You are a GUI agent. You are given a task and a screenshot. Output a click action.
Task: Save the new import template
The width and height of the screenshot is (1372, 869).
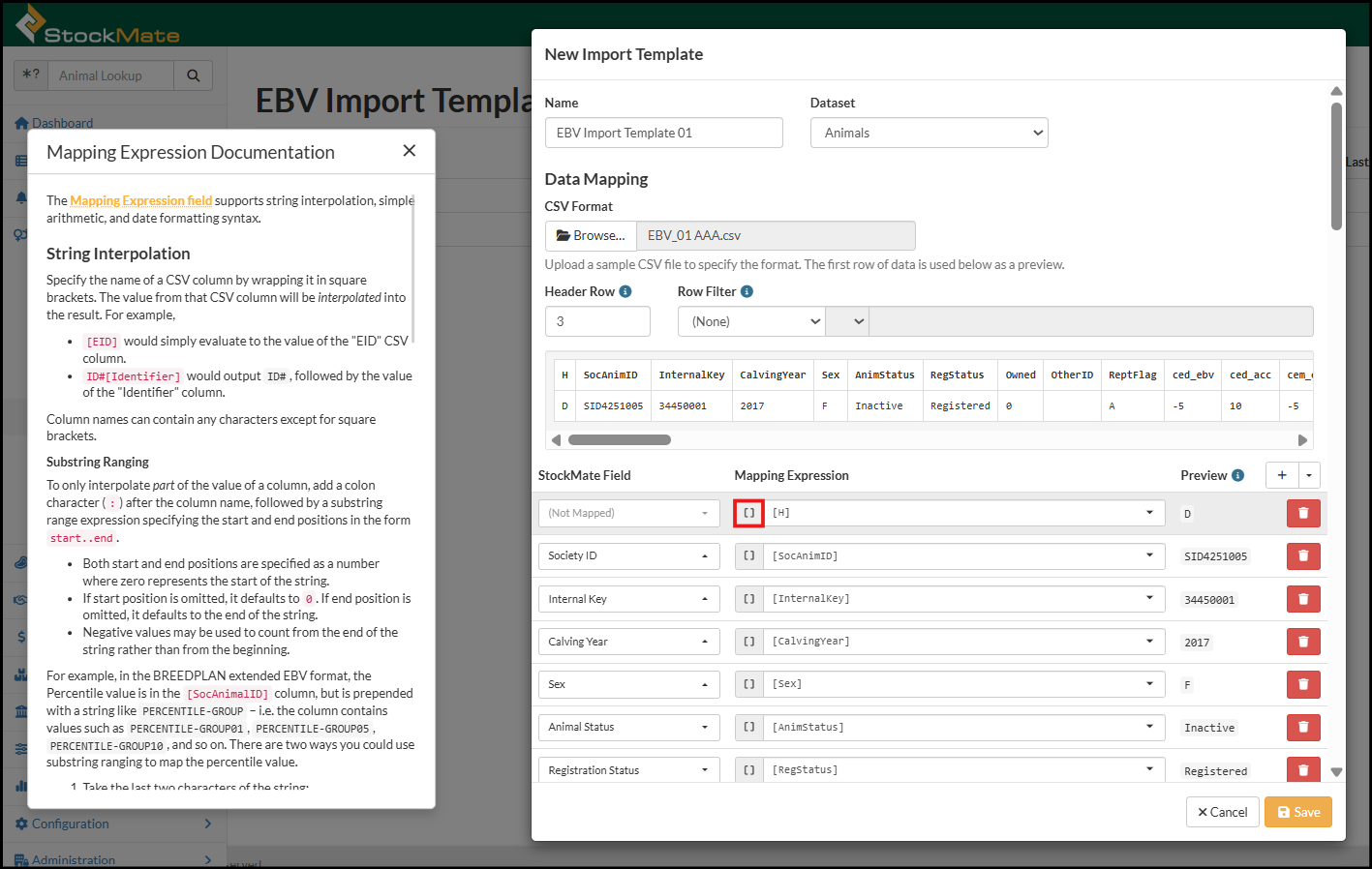coord(1297,812)
